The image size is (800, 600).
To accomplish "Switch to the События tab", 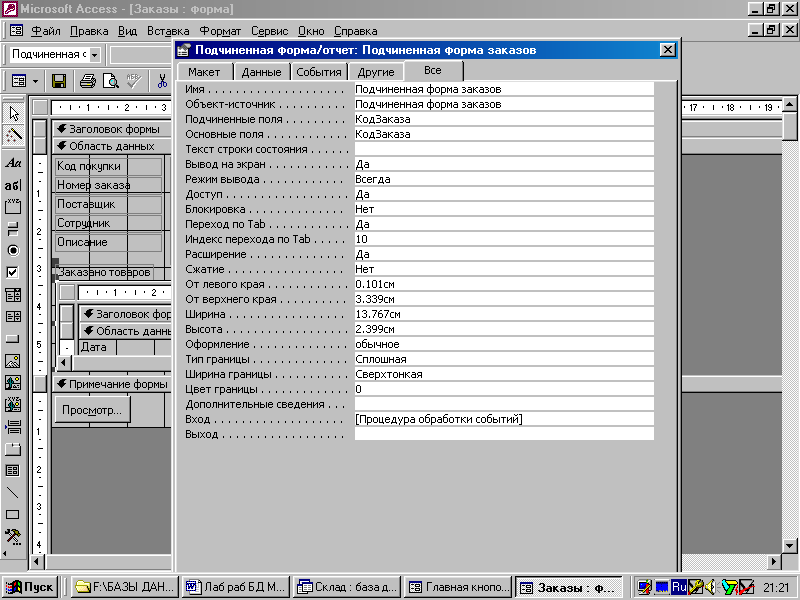I will 319,72.
